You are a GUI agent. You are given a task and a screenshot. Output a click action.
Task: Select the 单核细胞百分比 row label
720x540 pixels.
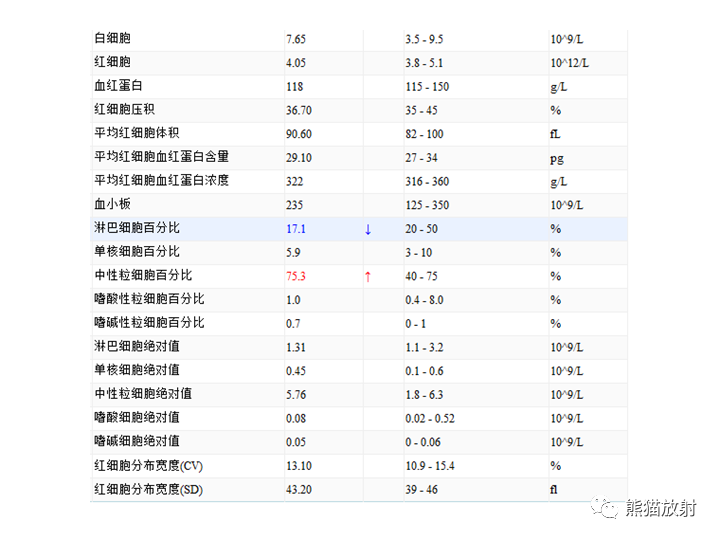137,252
